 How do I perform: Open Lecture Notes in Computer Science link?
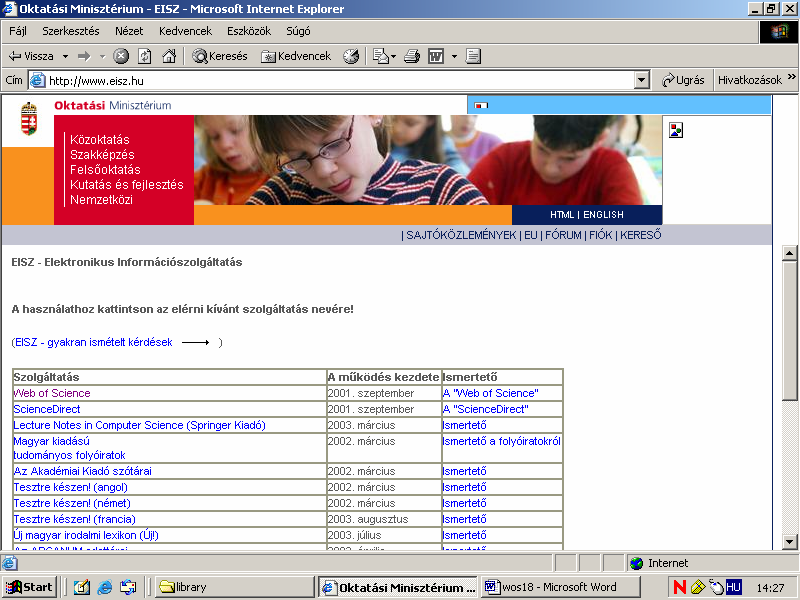(139, 425)
